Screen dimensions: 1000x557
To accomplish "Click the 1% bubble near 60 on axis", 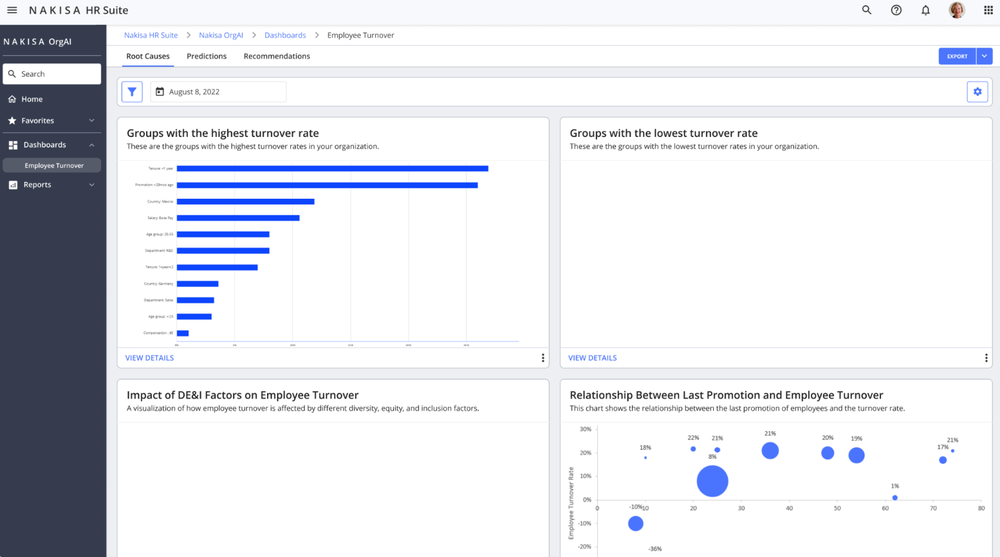I will 895,498.
